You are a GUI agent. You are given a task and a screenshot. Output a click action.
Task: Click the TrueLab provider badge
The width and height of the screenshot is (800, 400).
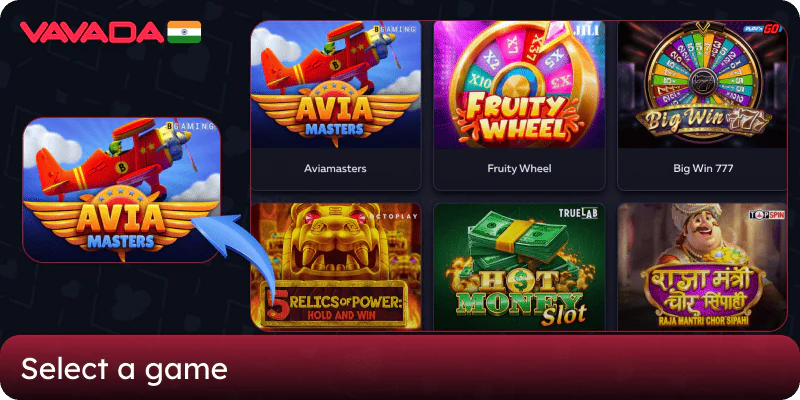[x=578, y=213]
